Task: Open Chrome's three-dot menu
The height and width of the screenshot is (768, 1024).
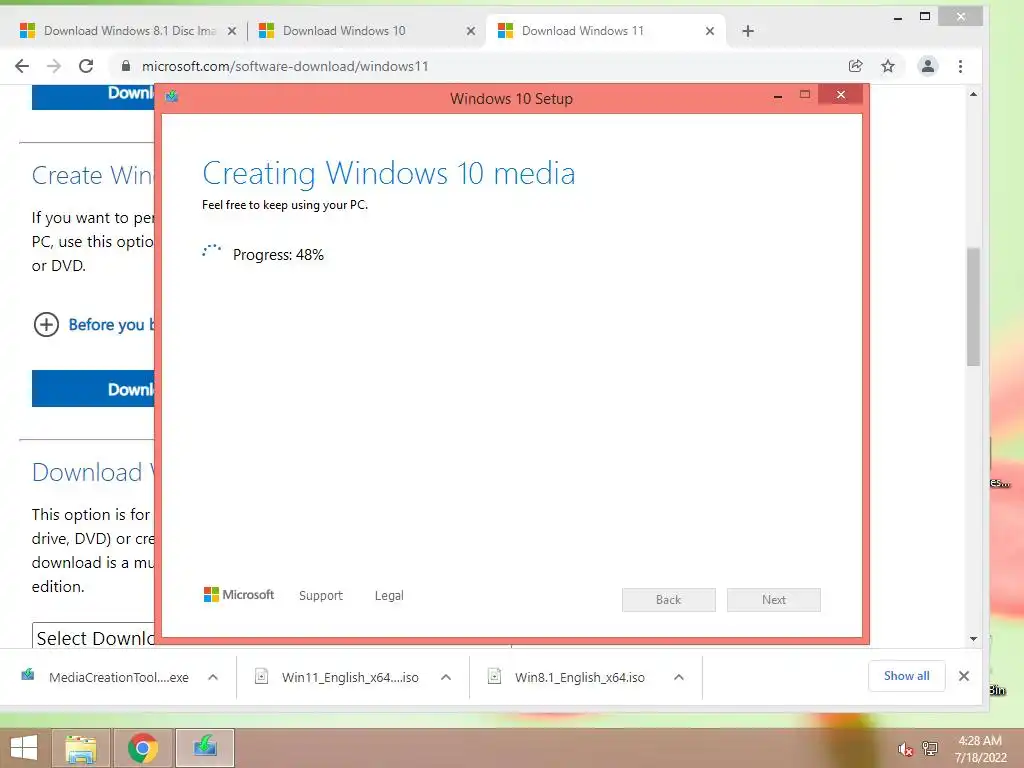Action: [960, 66]
